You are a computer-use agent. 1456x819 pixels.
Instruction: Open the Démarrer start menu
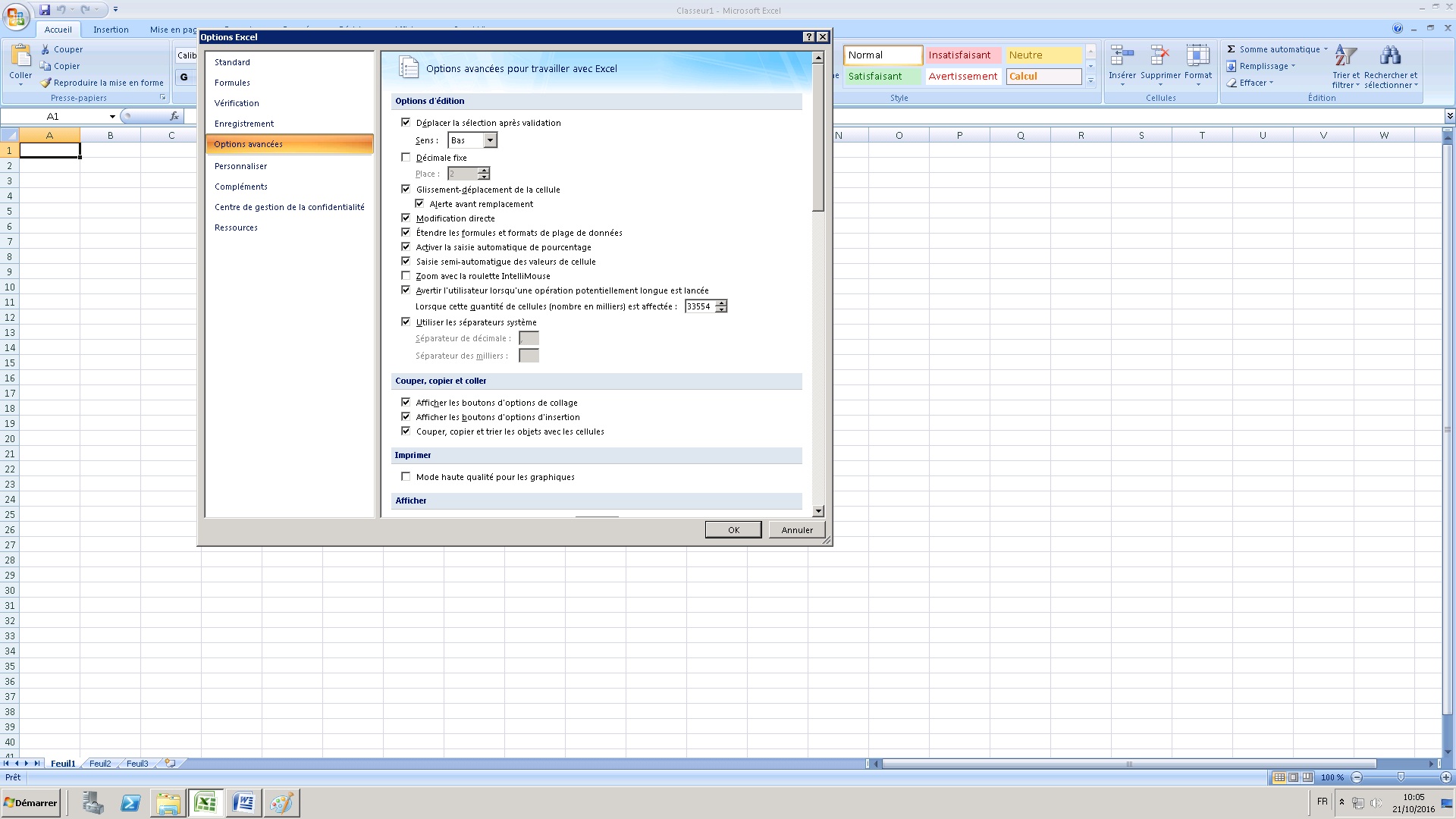click(x=30, y=802)
